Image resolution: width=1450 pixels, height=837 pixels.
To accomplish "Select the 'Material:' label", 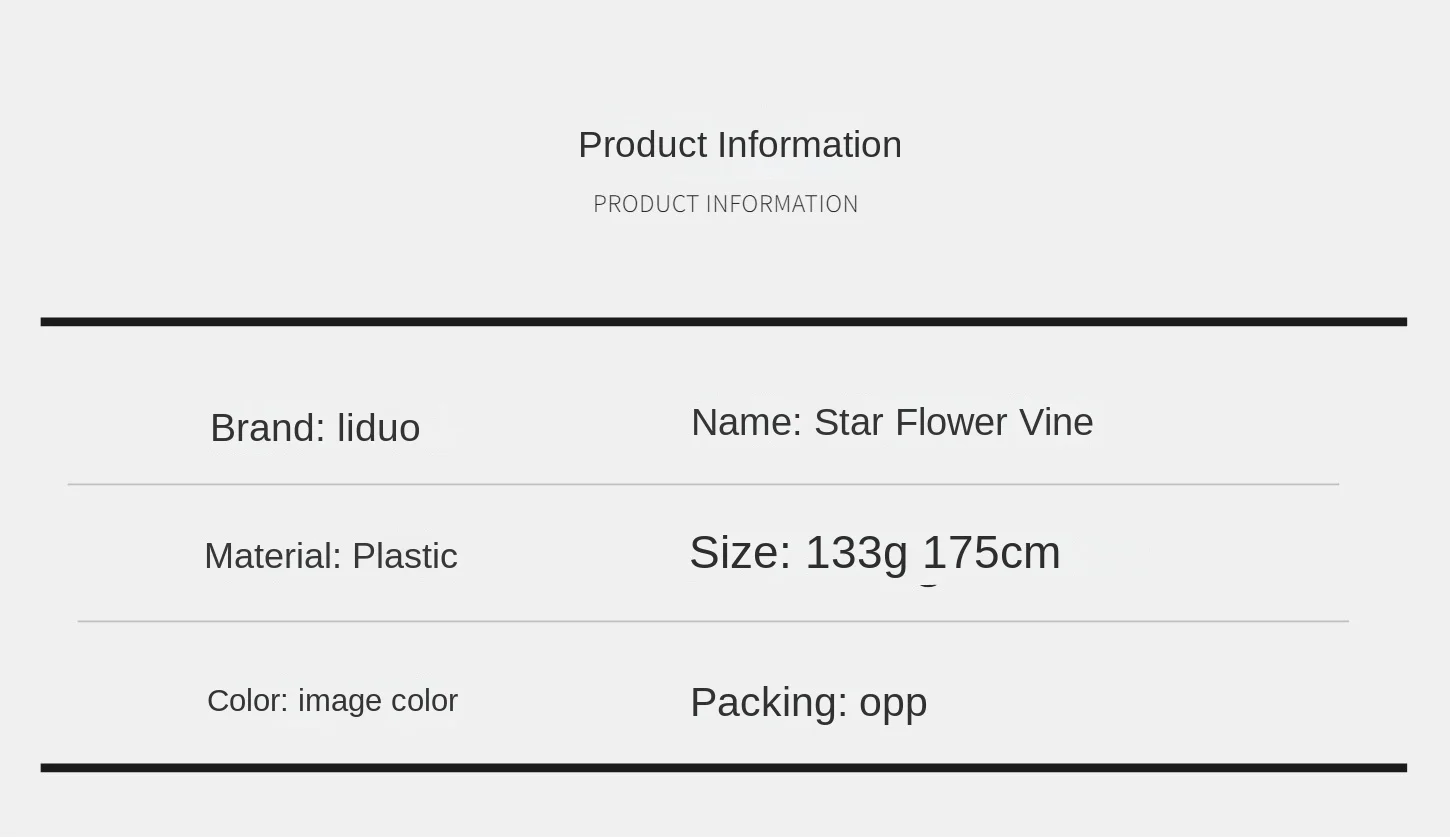I will click(273, 556).
